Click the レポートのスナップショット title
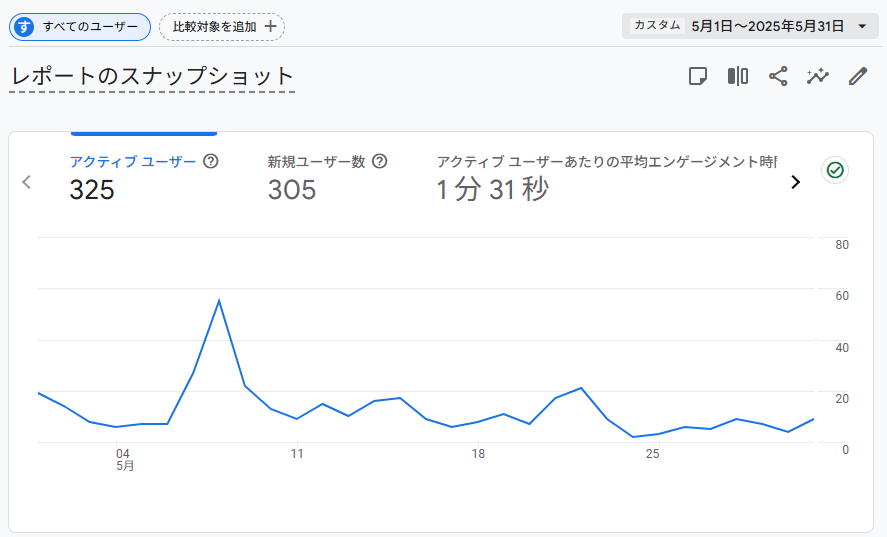The image size is (887, 537). pyautogui.click(x=152, y=76)
